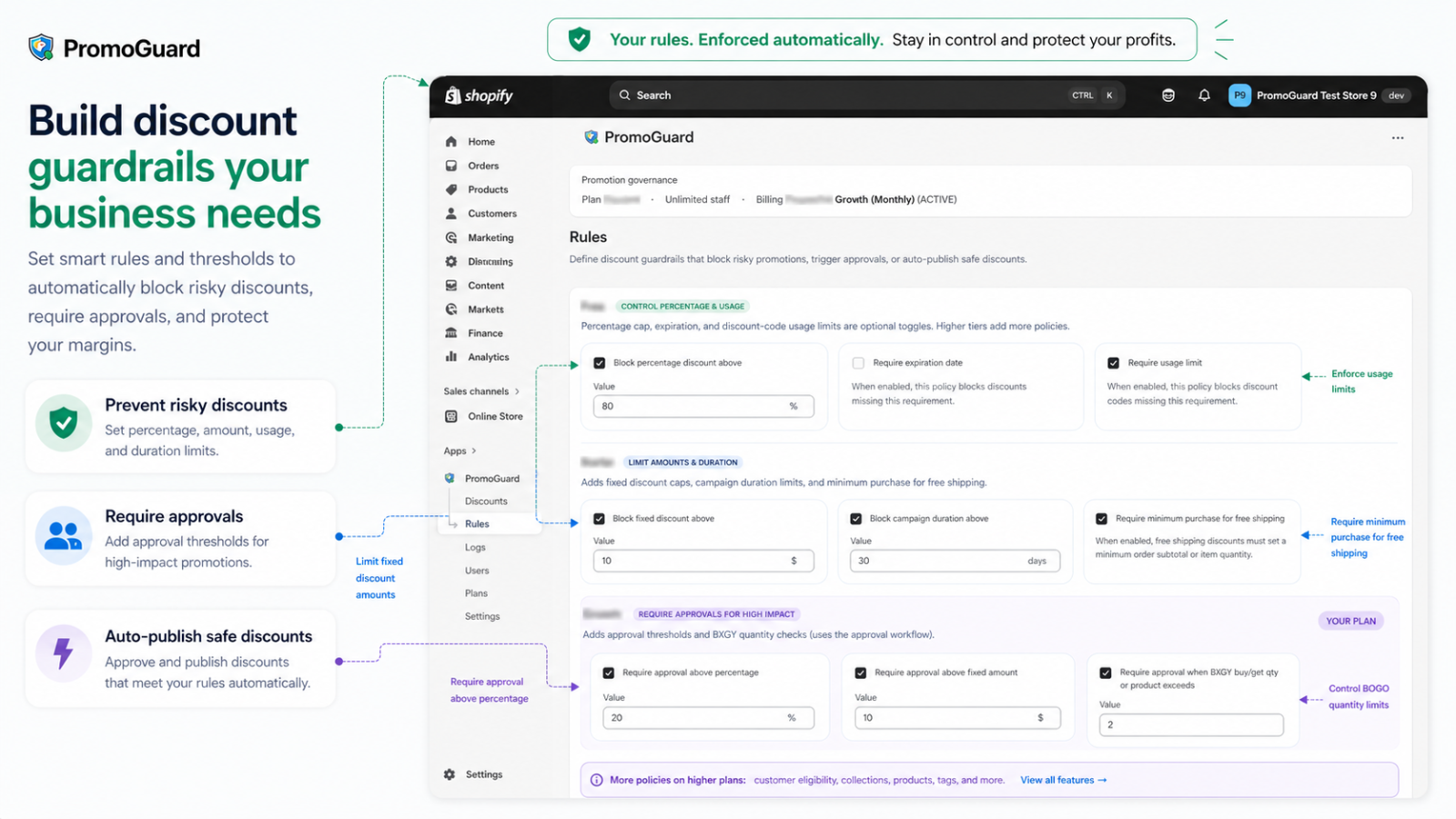Open Plans in PromoGuard submenu

tap(476, 593)
